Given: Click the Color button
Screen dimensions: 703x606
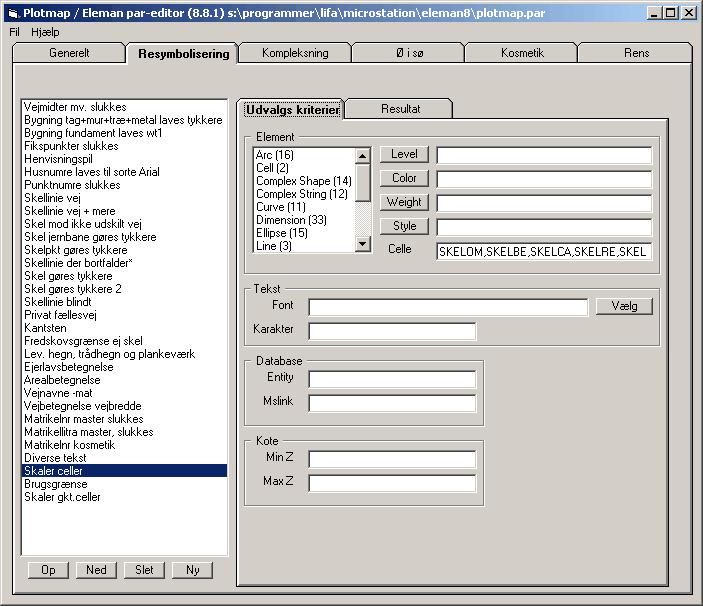Looking at the screenshot, I should tap(404, 178).
